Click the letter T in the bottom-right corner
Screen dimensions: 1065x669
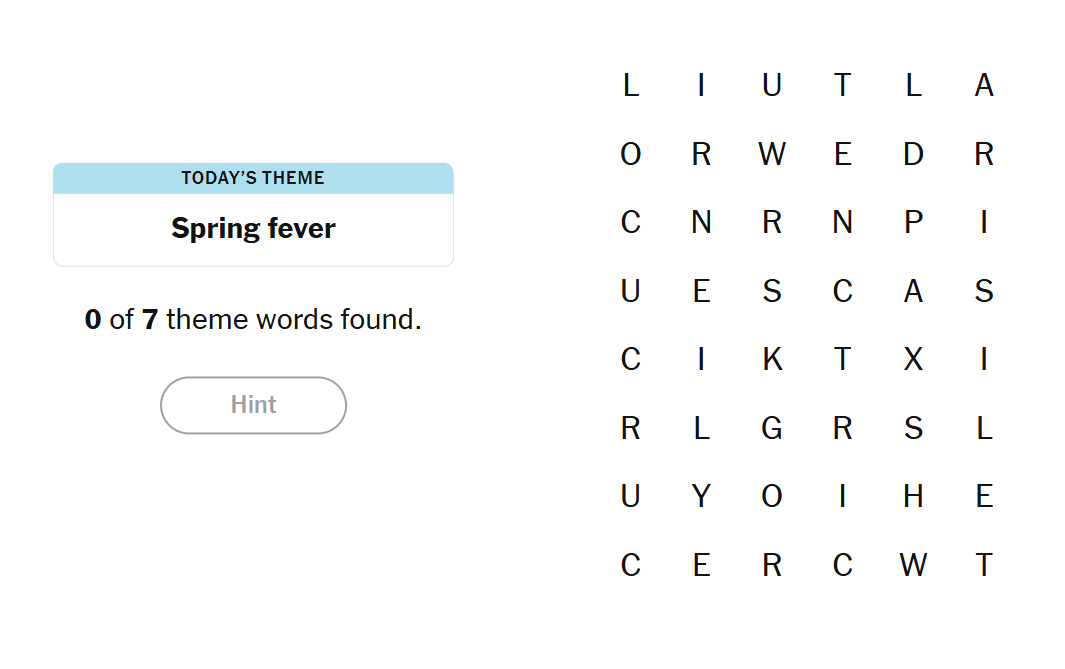coord(984,564)
